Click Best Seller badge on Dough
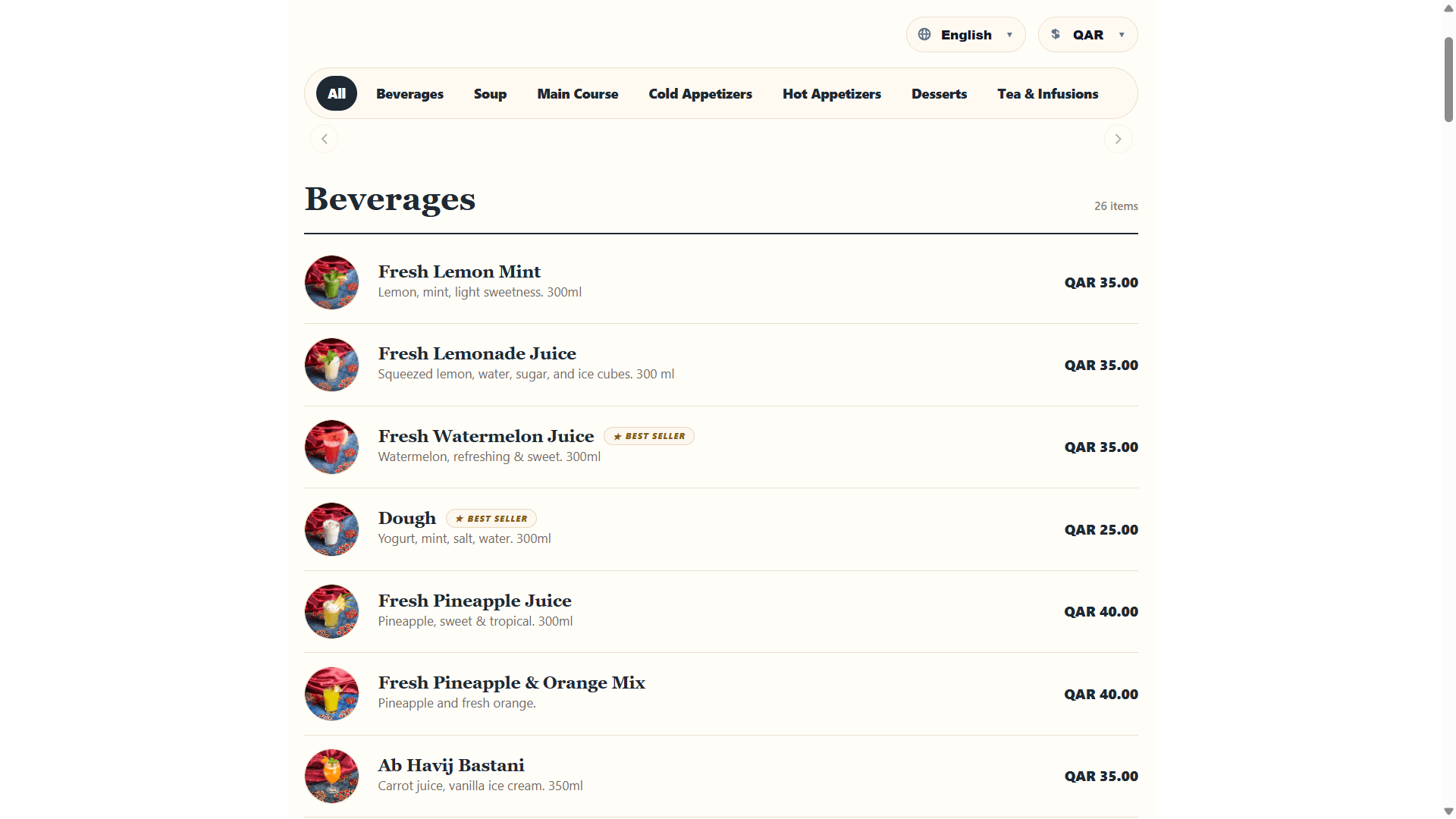Screen dimensions: 1456x819 (x=491, y=519)
